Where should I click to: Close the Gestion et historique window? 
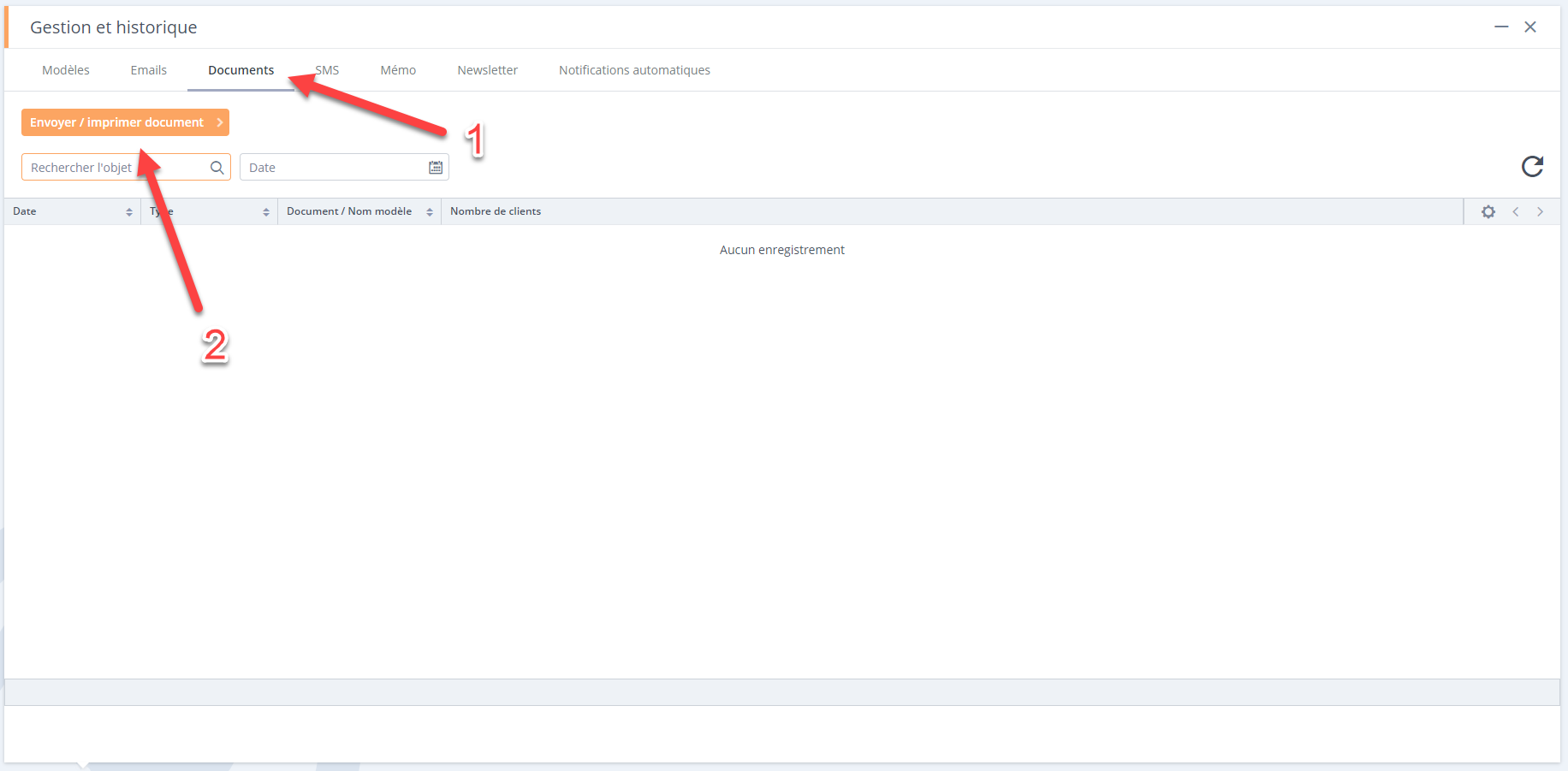[1530, 27]
